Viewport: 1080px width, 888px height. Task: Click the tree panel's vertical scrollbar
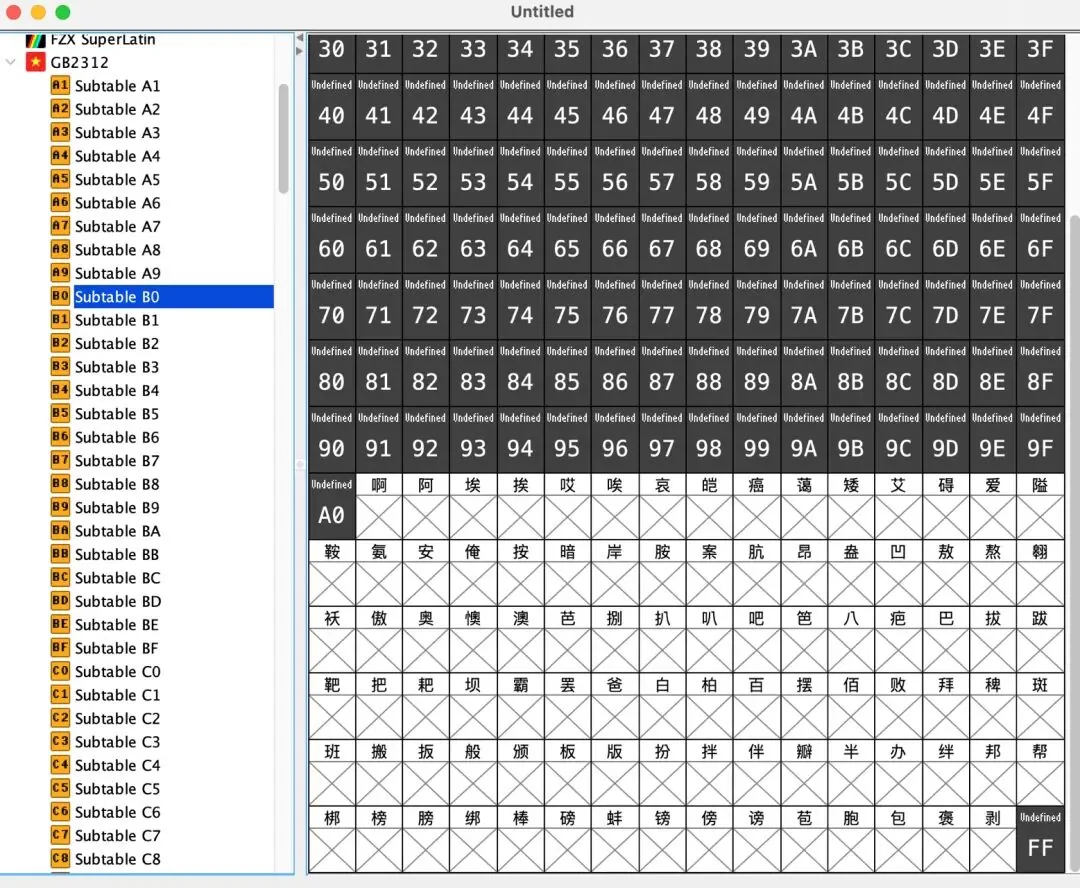click(283, 138)
